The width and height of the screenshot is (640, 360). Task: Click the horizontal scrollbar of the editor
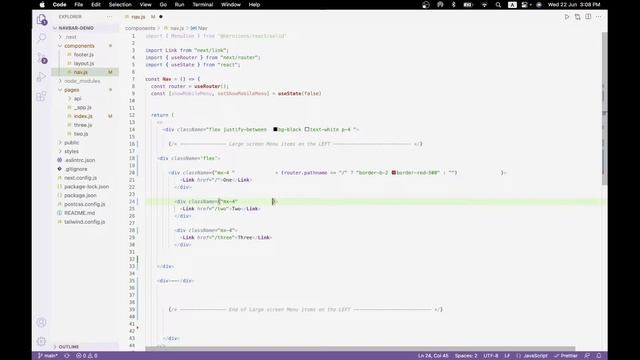coord(360,349)
